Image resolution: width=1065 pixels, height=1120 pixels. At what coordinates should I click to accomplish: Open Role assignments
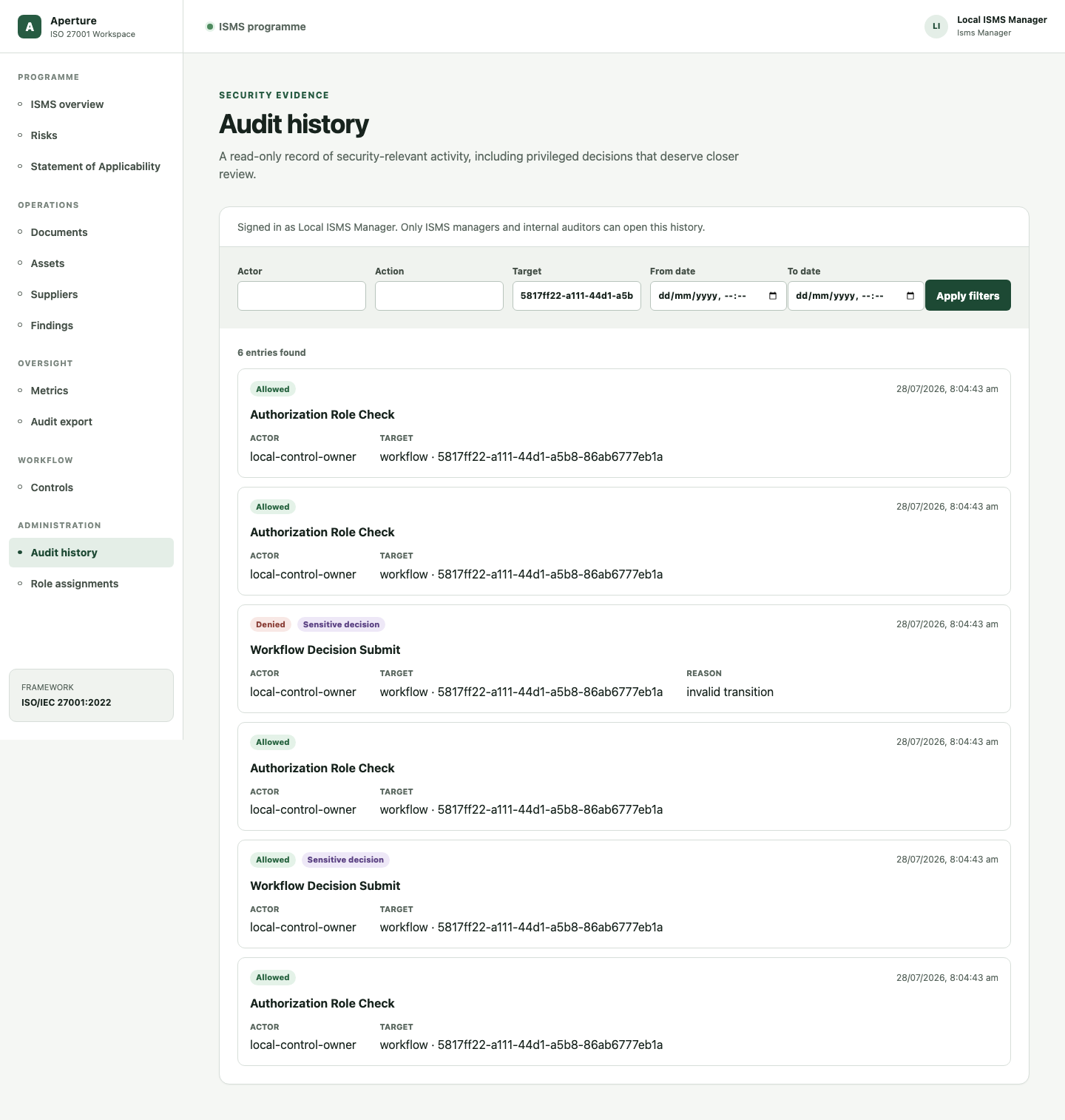point(92,584)
